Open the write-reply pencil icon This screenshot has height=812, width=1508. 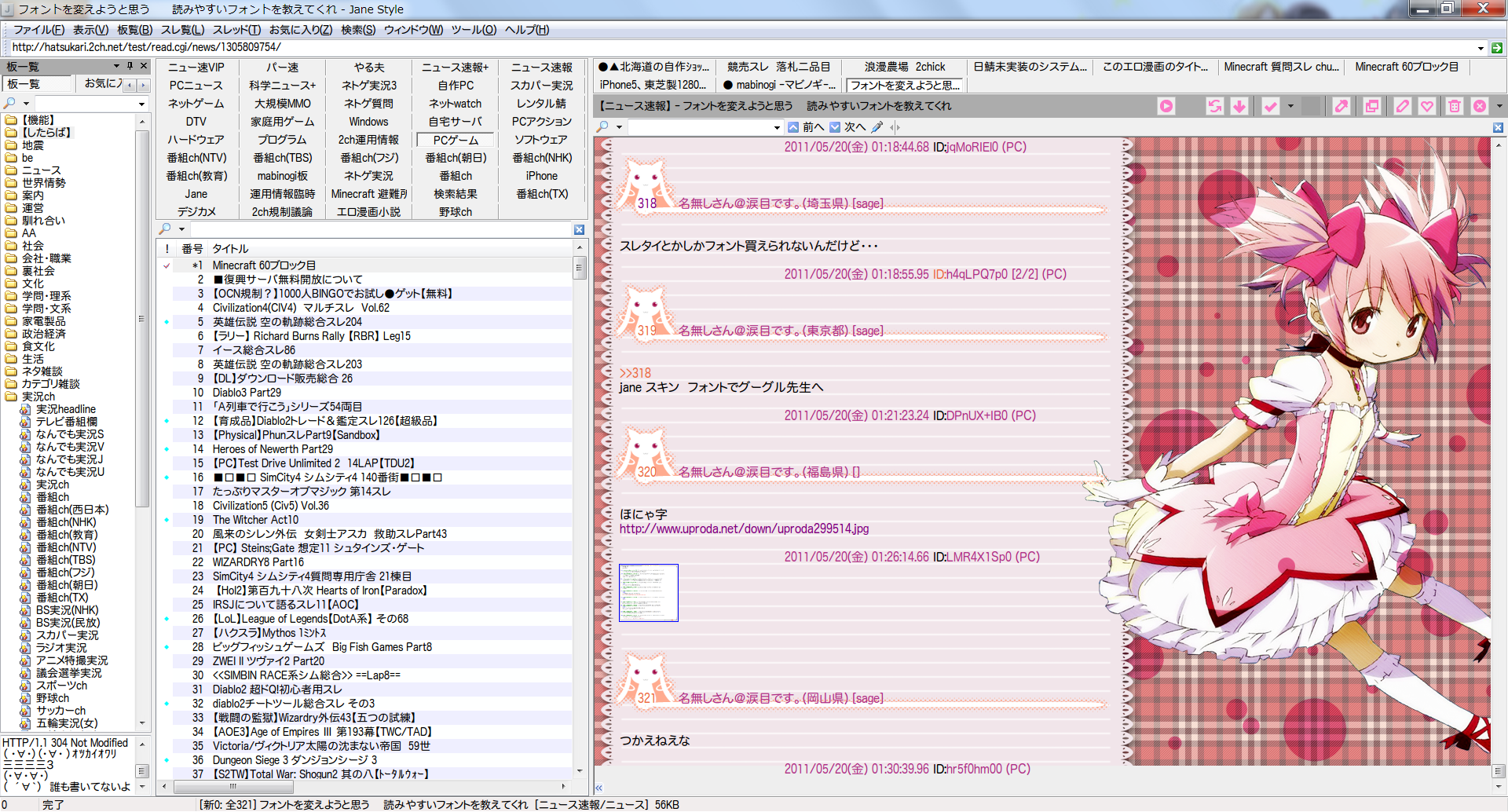[1403, 106]
